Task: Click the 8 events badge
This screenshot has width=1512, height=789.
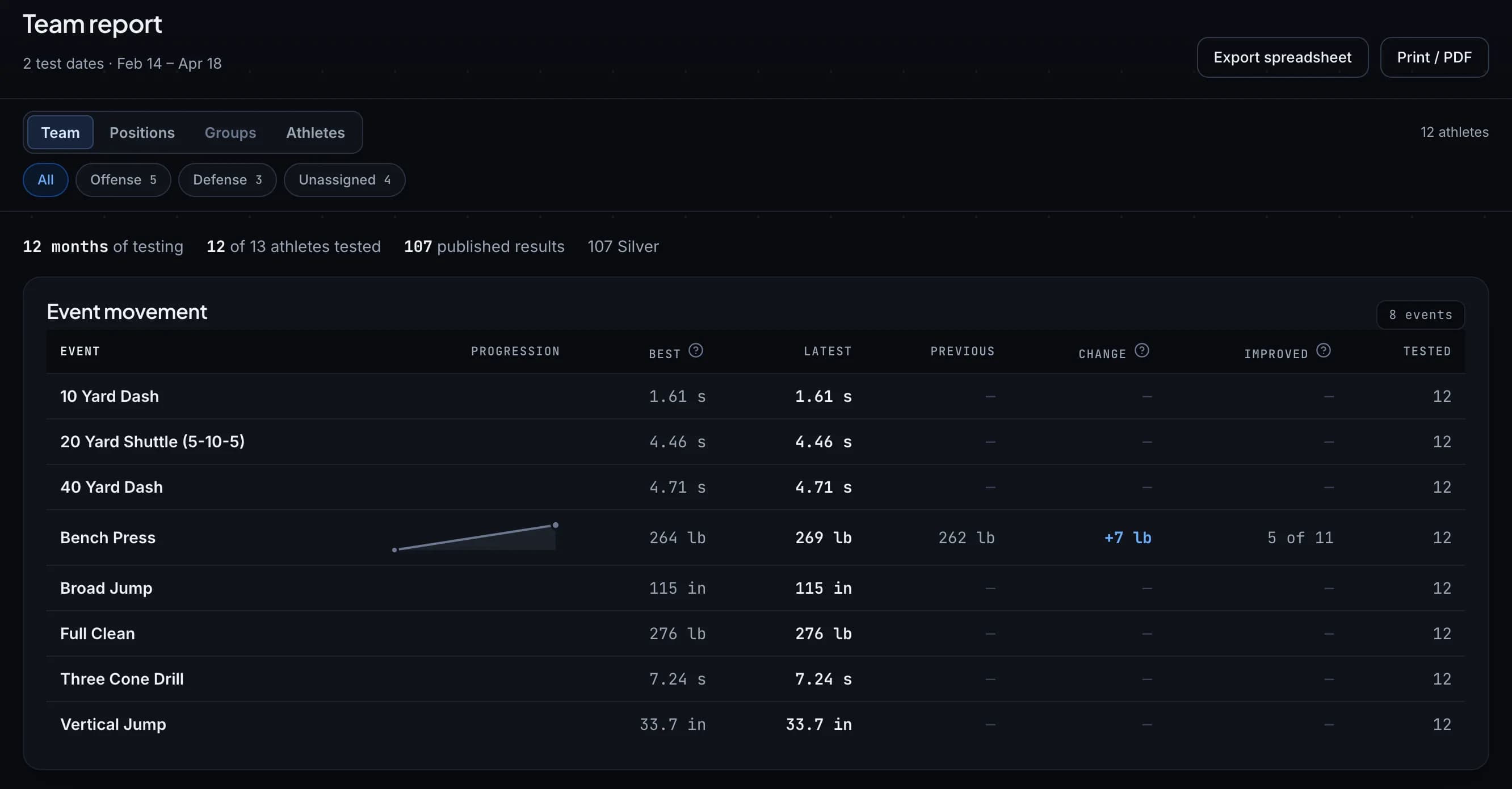Action: pos(1421,314)
